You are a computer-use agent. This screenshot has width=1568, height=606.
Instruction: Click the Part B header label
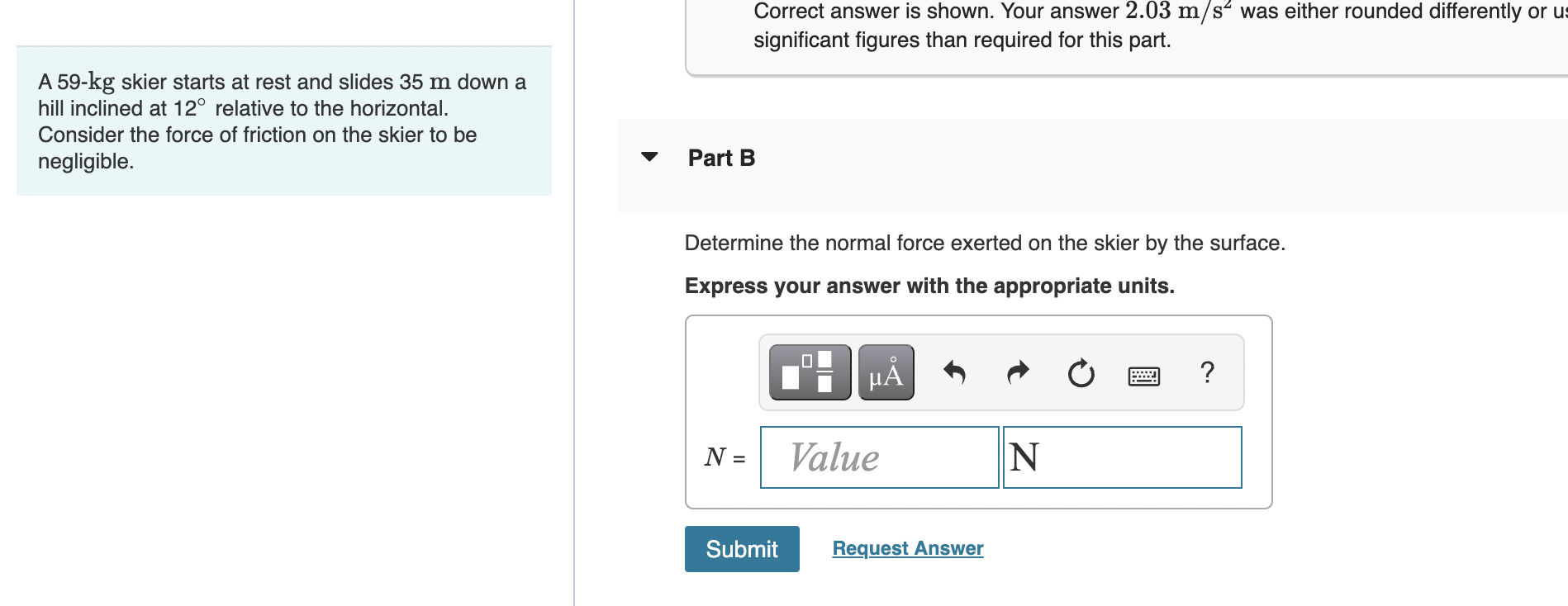(720, 158)
